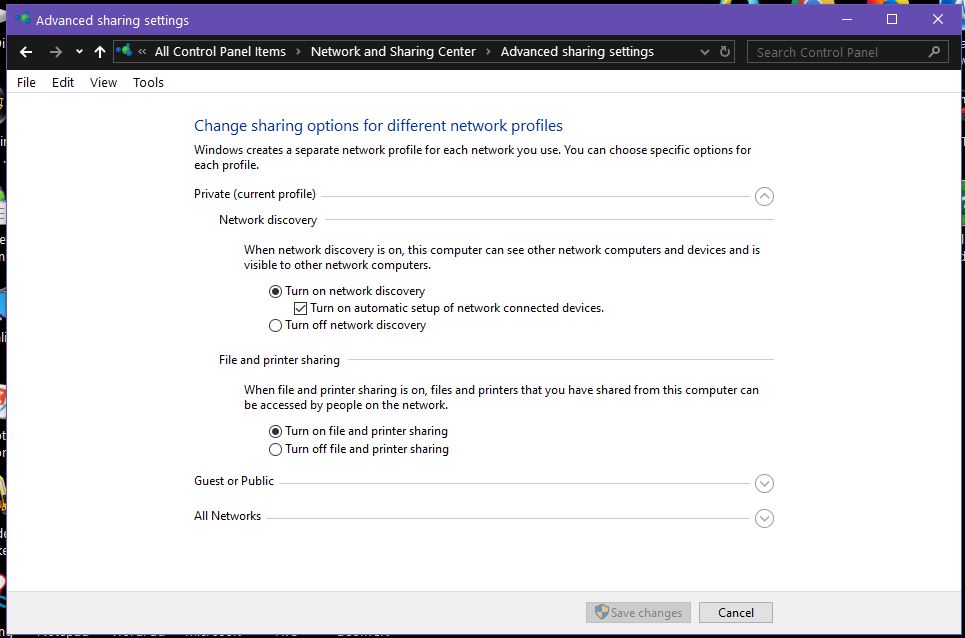Uncheck automatic setup of network connected devices

(300, 307)
